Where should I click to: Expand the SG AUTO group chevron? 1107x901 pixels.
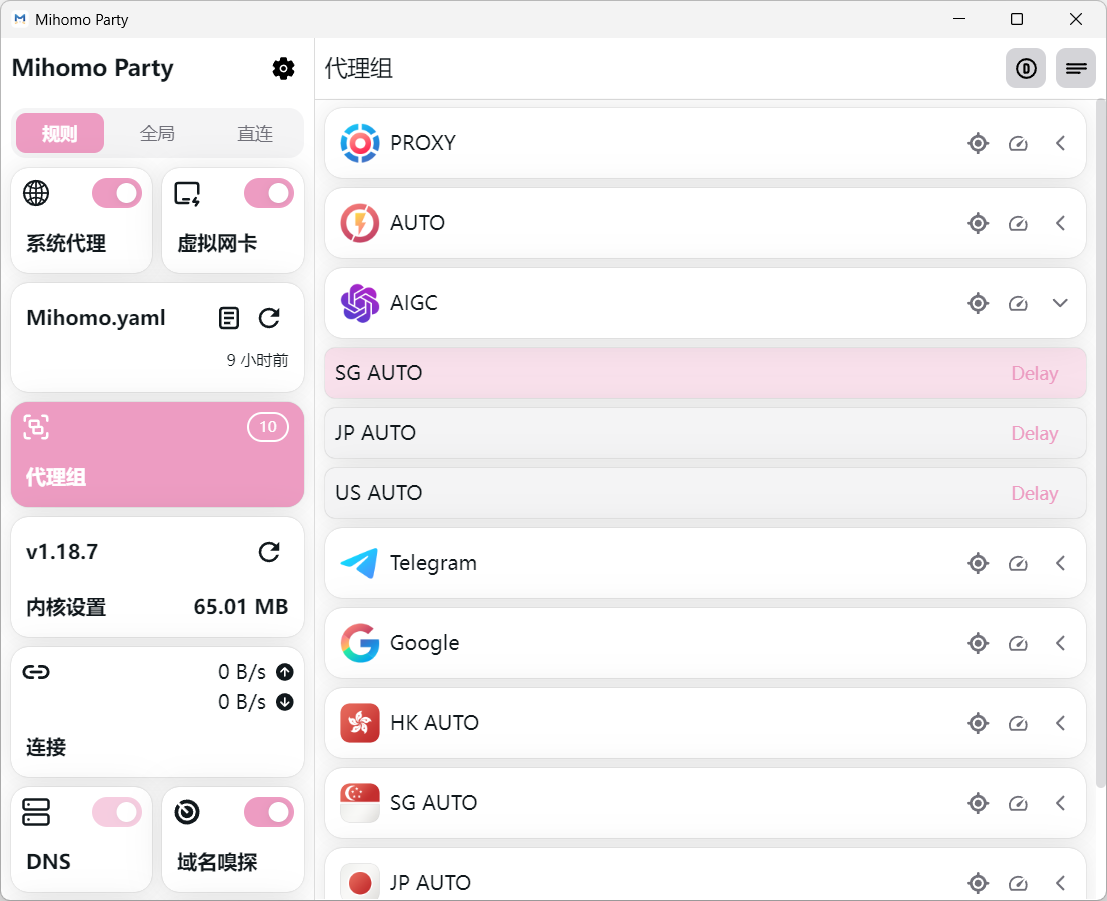point(1061,803)
